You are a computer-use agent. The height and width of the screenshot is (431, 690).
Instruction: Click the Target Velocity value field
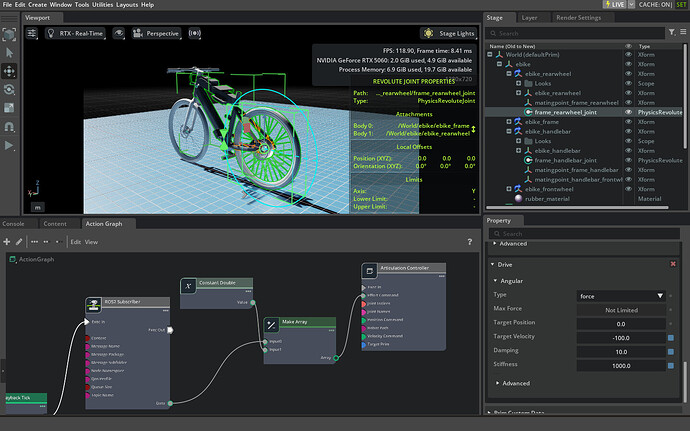coord(620,338)
